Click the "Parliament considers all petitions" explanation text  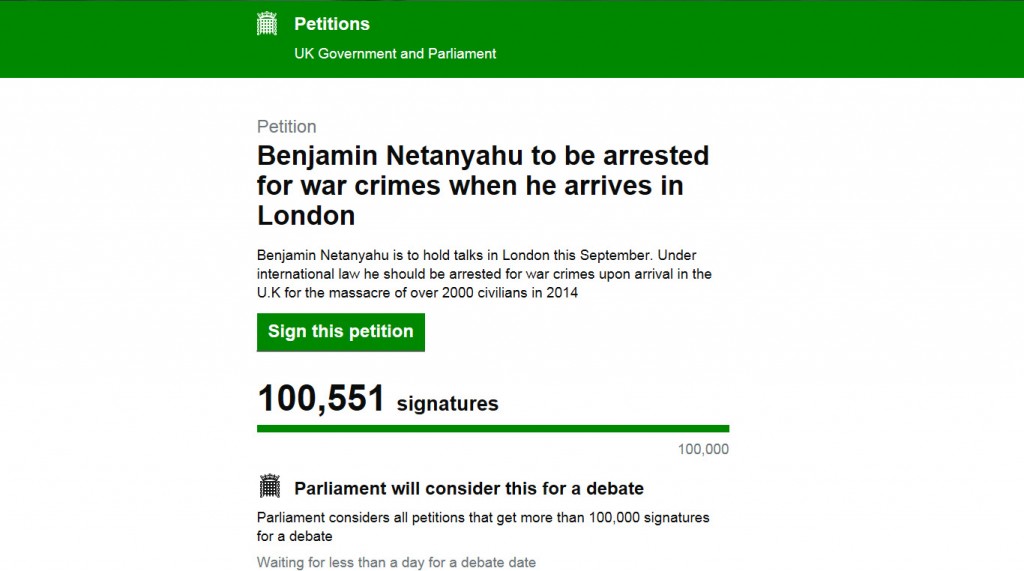click(483, 518)
